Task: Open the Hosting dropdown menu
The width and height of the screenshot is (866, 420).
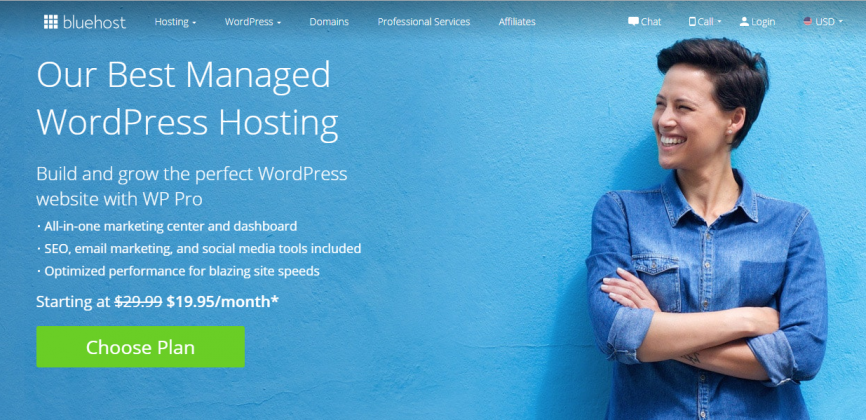Action: click(175, 22)
